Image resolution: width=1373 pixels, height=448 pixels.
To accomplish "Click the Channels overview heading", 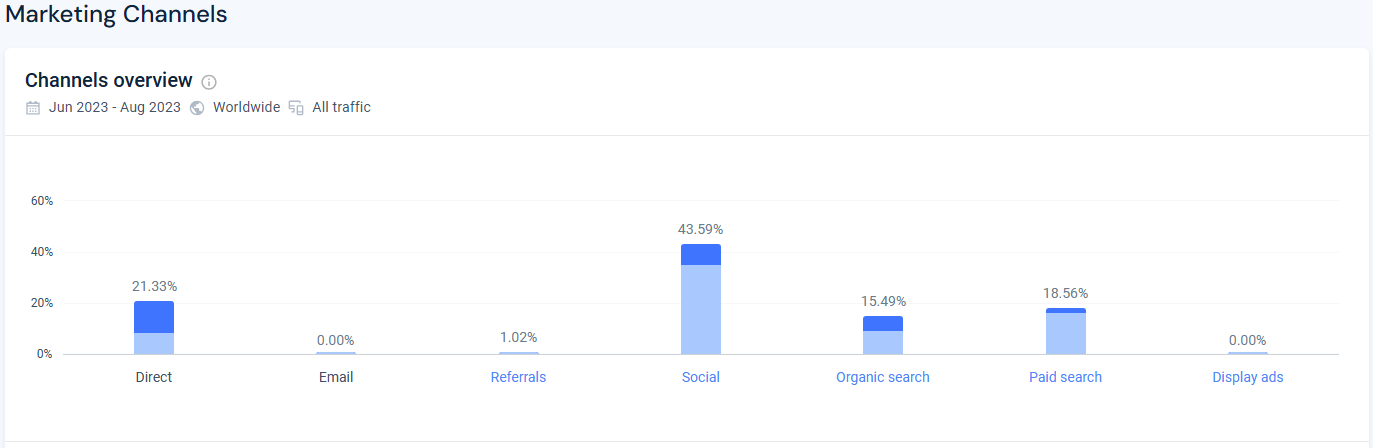I will [109, 80].
